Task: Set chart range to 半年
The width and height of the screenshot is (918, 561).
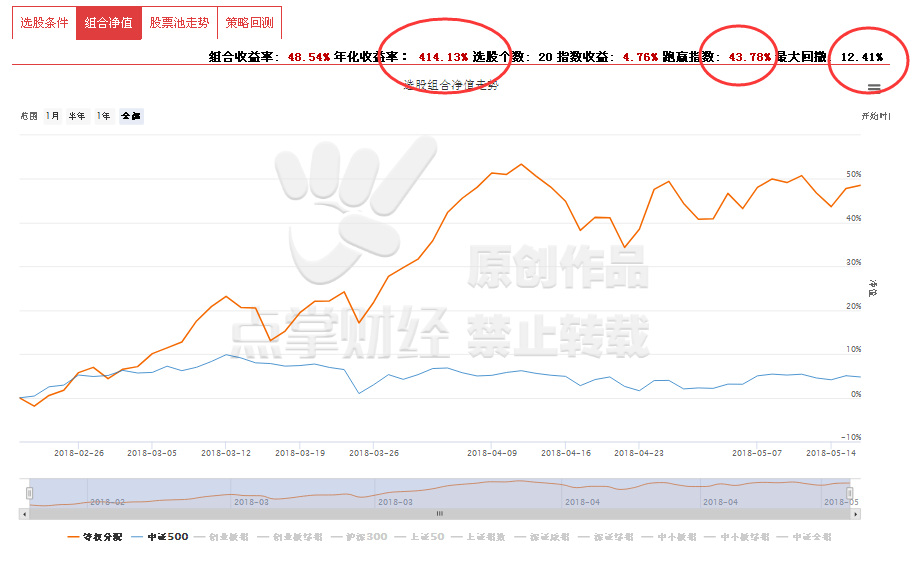Action: (77, 116)
